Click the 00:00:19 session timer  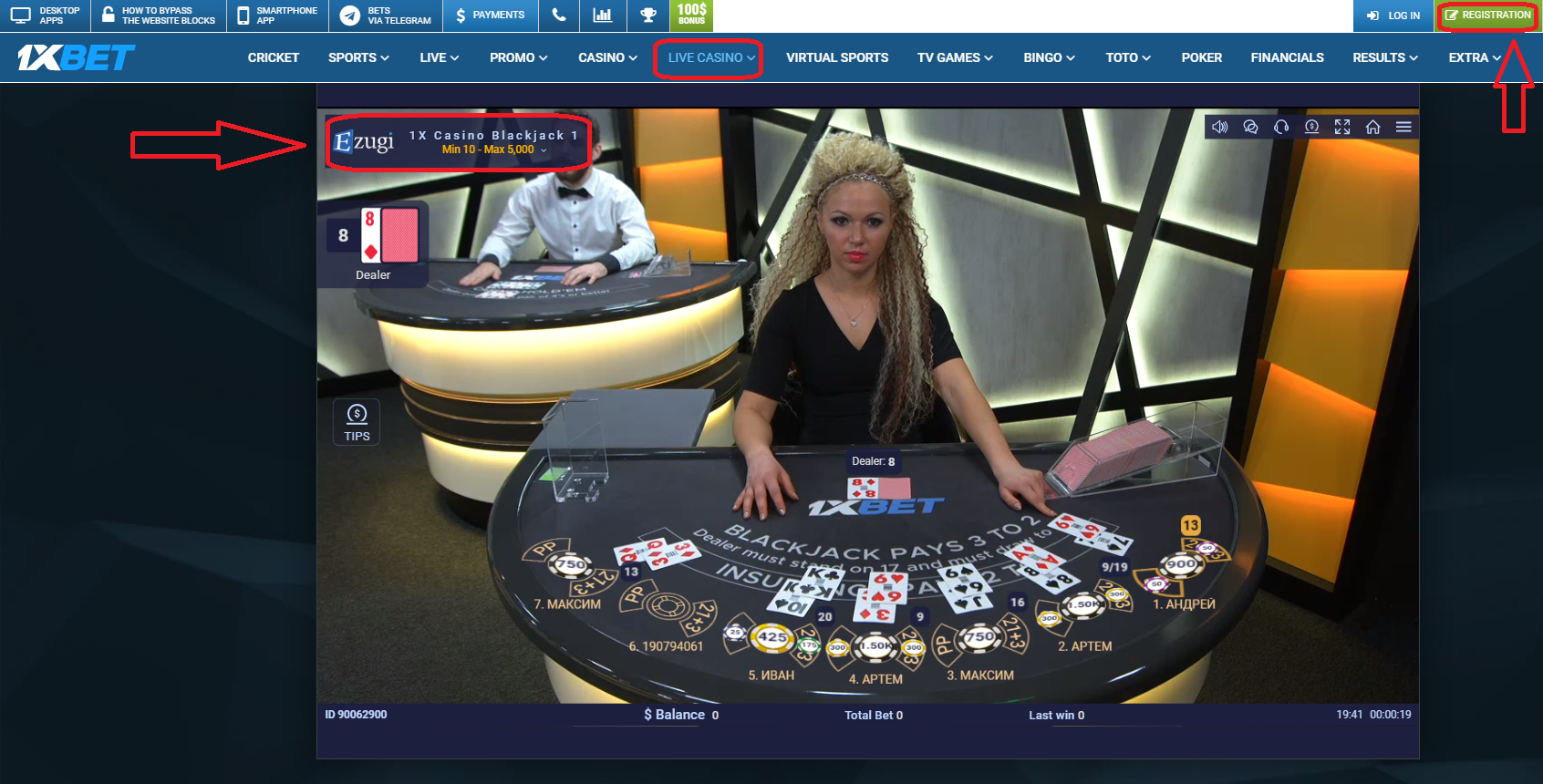click(x=1390, y=715)
